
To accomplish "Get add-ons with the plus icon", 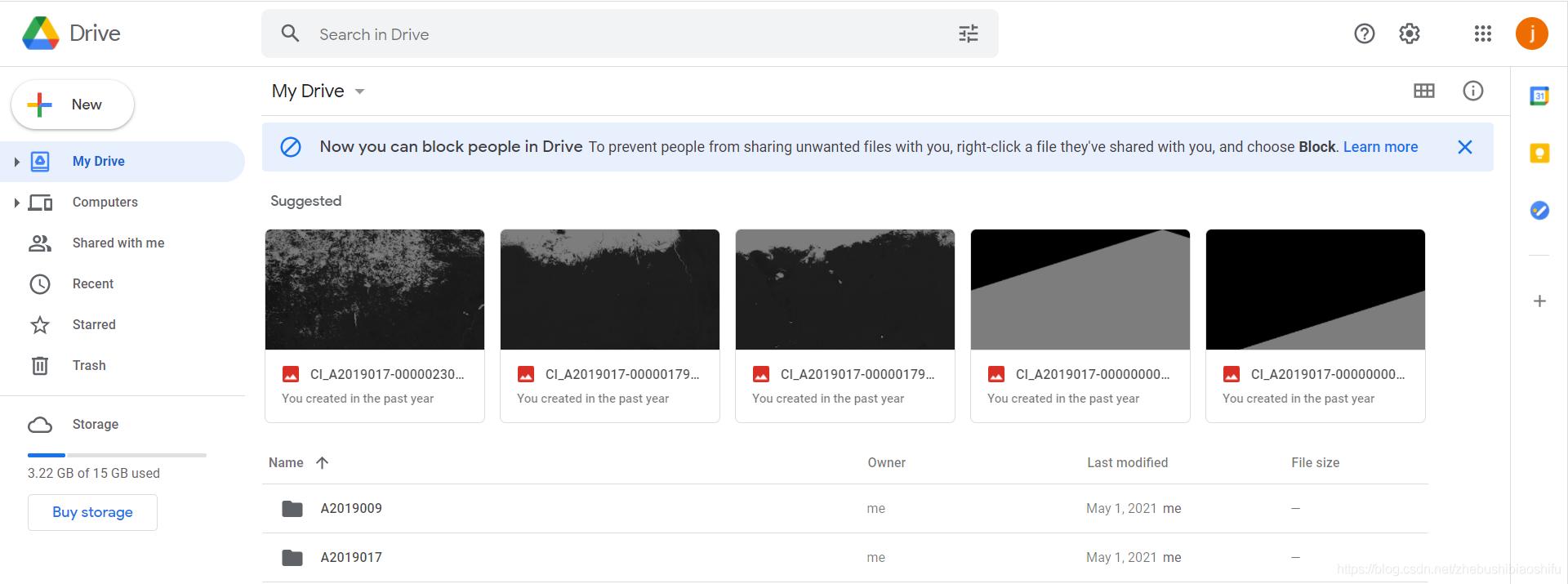I will point(1539,301).
